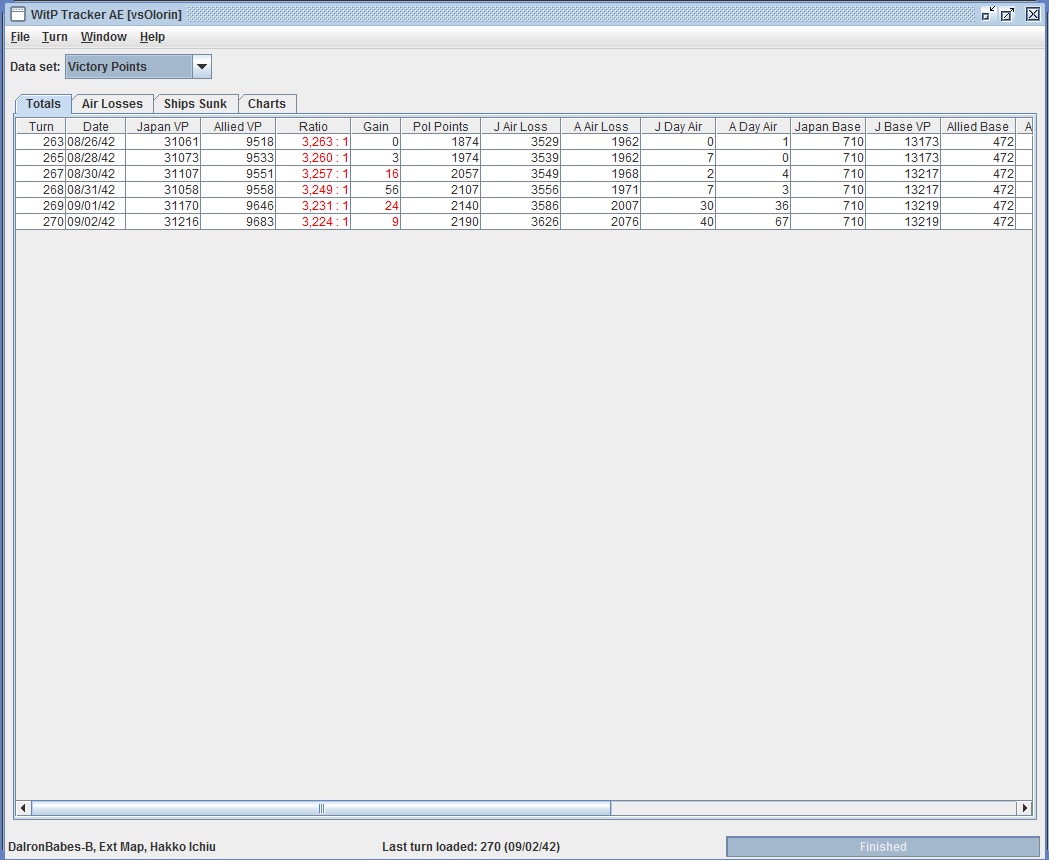Click the horizontal scrollbar thumb
The height and width of the screenshot is (860, 1049).
[x=321, y=808]
